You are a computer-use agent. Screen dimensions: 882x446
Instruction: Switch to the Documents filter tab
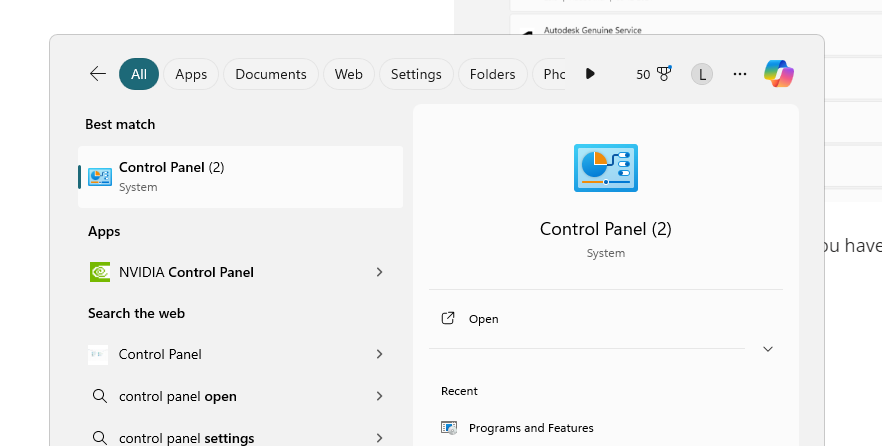point(271,74)
